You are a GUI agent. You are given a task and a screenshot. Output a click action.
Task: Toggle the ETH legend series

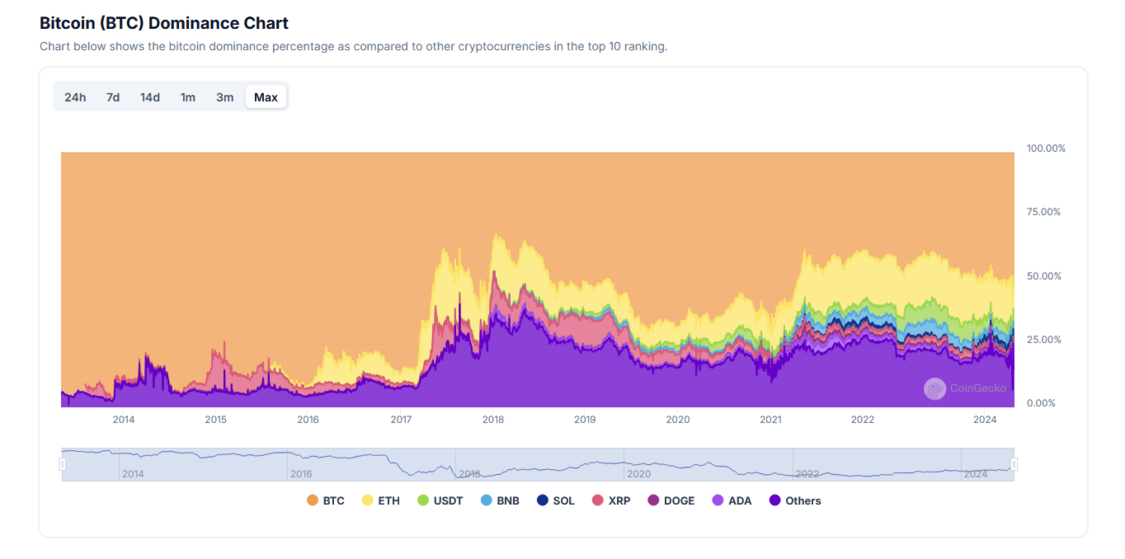pyautogui.click(x=381, y=501)
